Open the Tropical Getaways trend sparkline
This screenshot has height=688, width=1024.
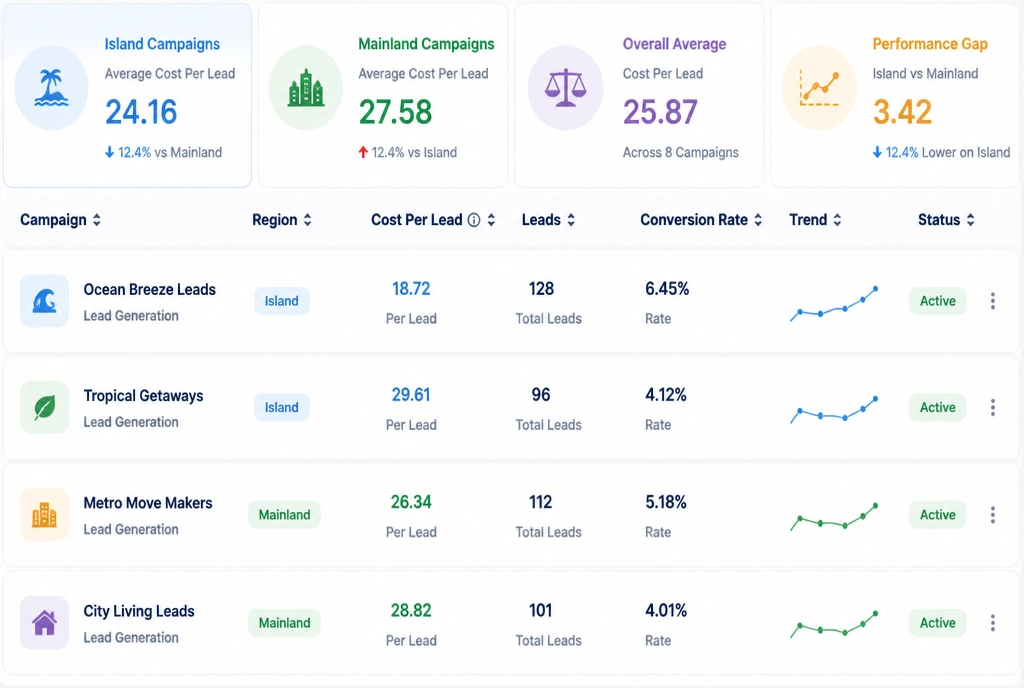point(834,410)
